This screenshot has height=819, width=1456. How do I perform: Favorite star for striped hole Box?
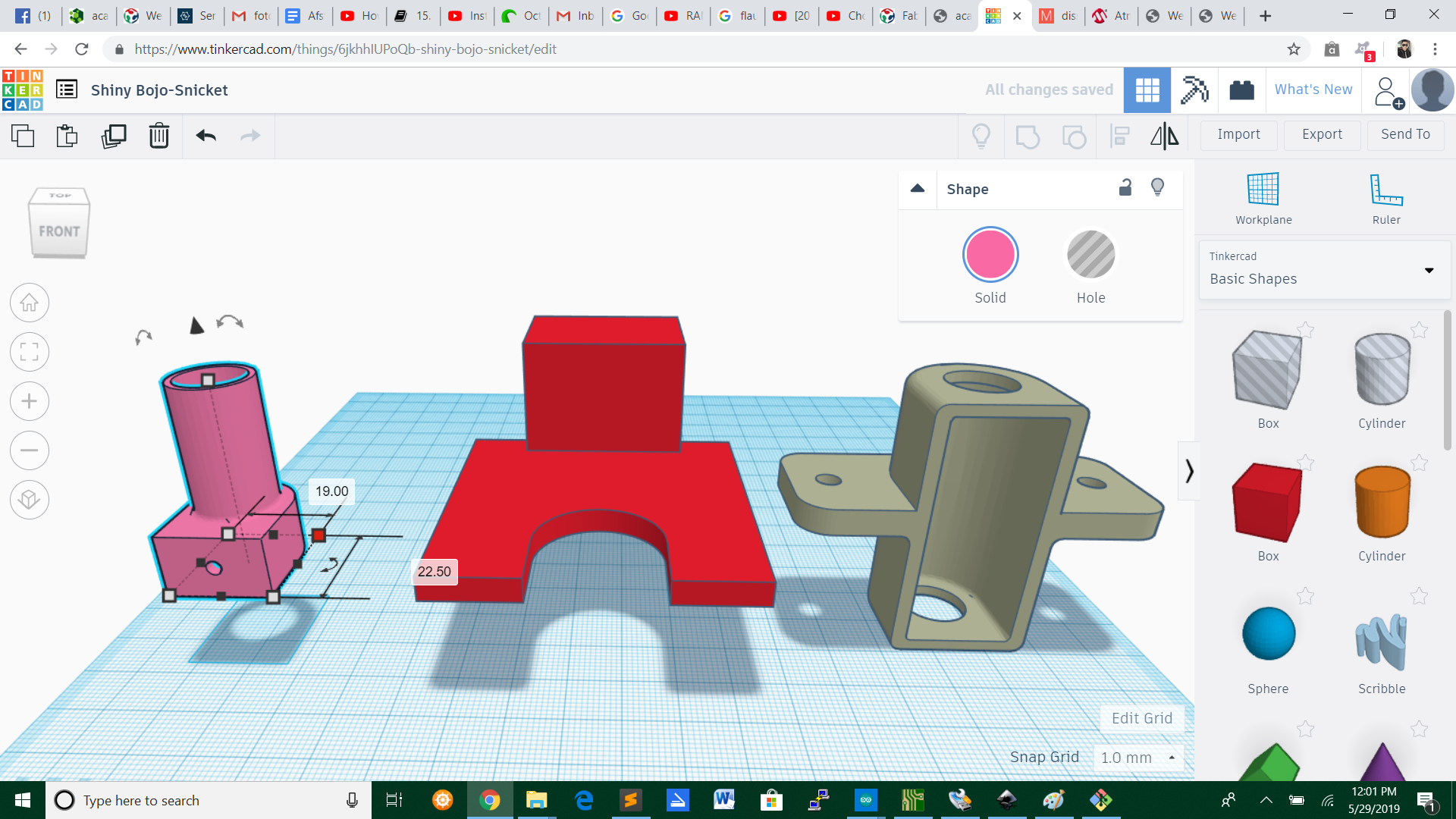pyautogui.click(x=1305, y=330)
